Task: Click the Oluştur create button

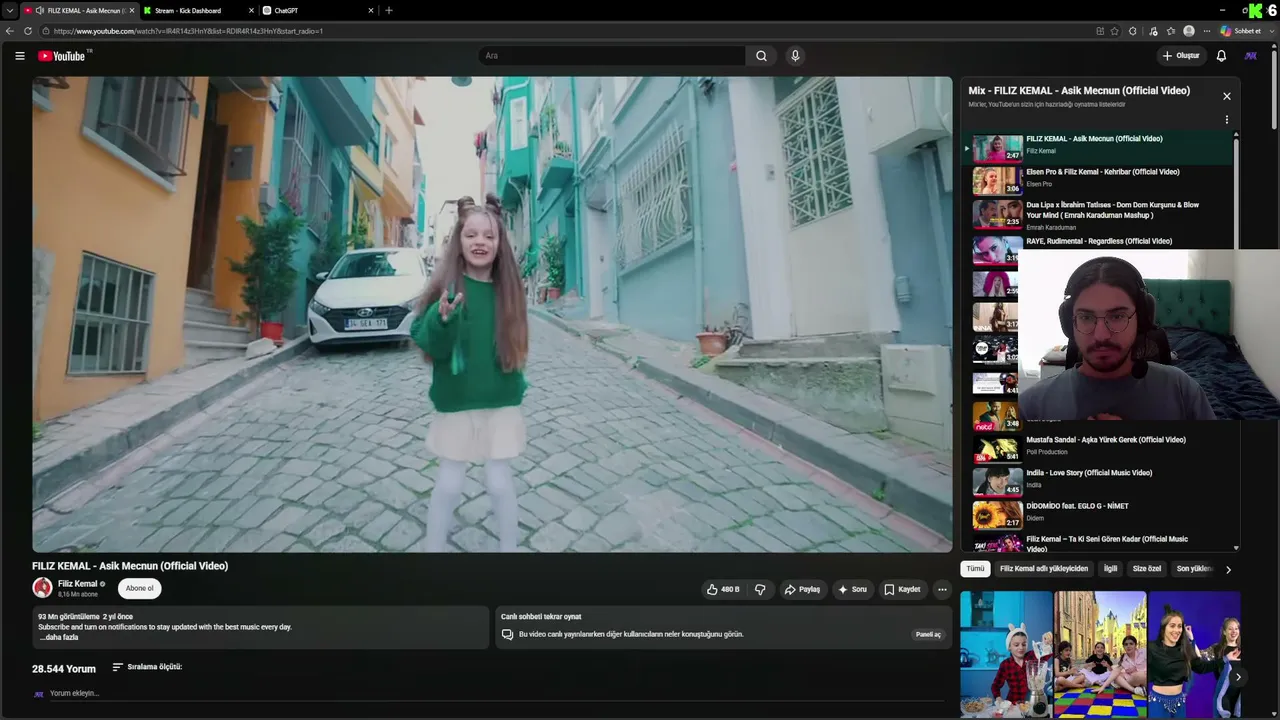Action: pyautogui.click(x=1181, y=56)
